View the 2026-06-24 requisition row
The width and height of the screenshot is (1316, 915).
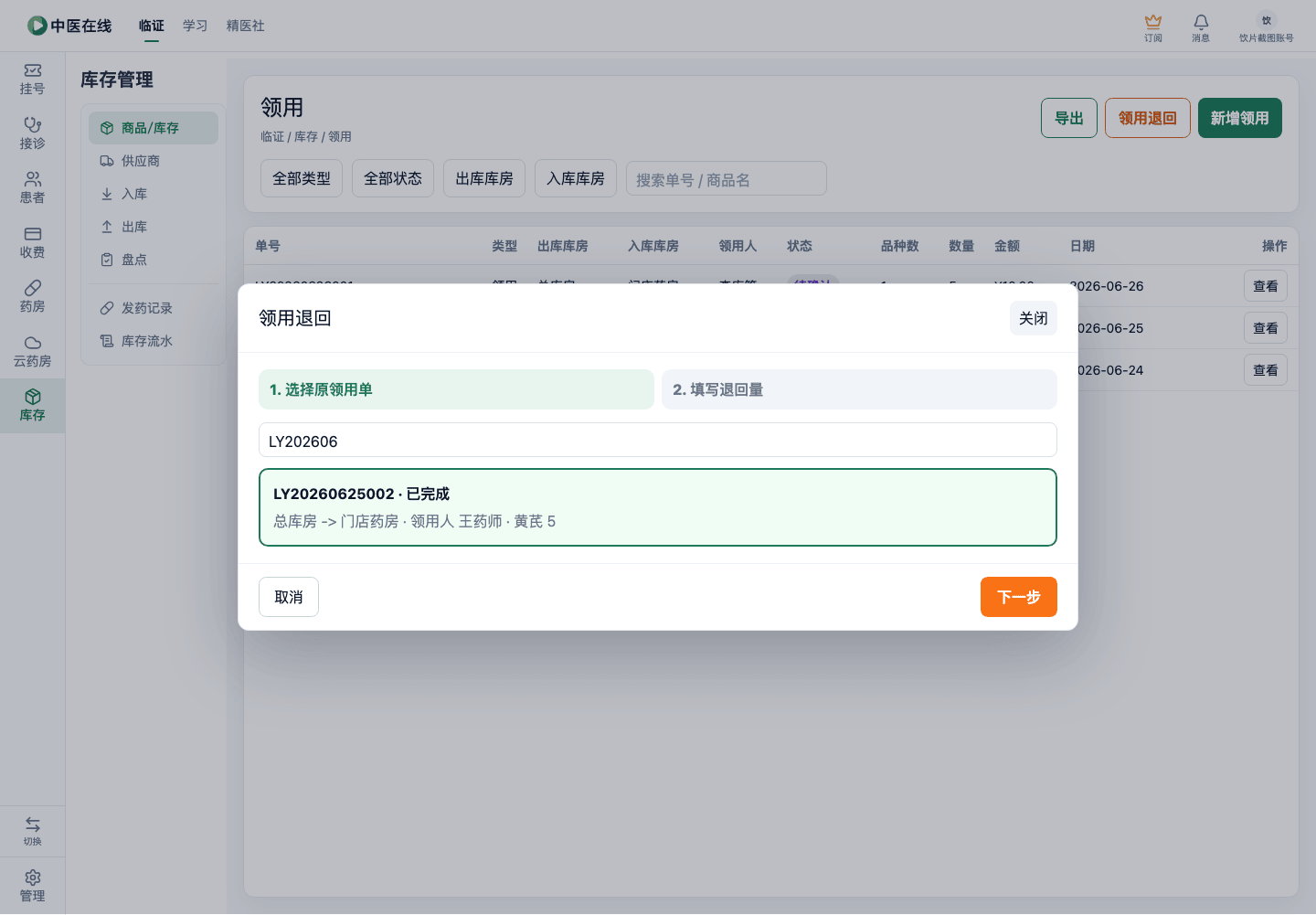pos(1266,370)
